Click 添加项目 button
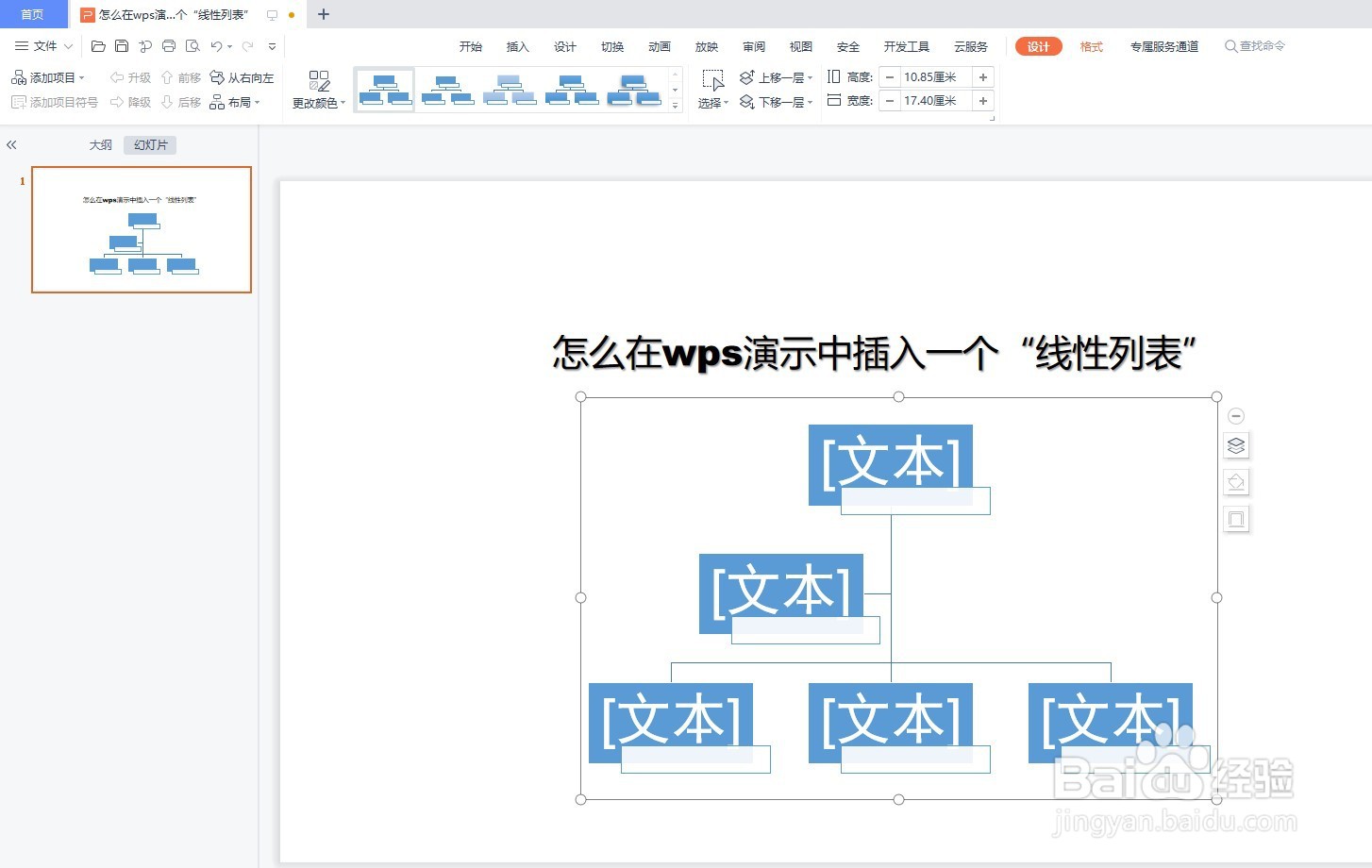 (47, 77)
